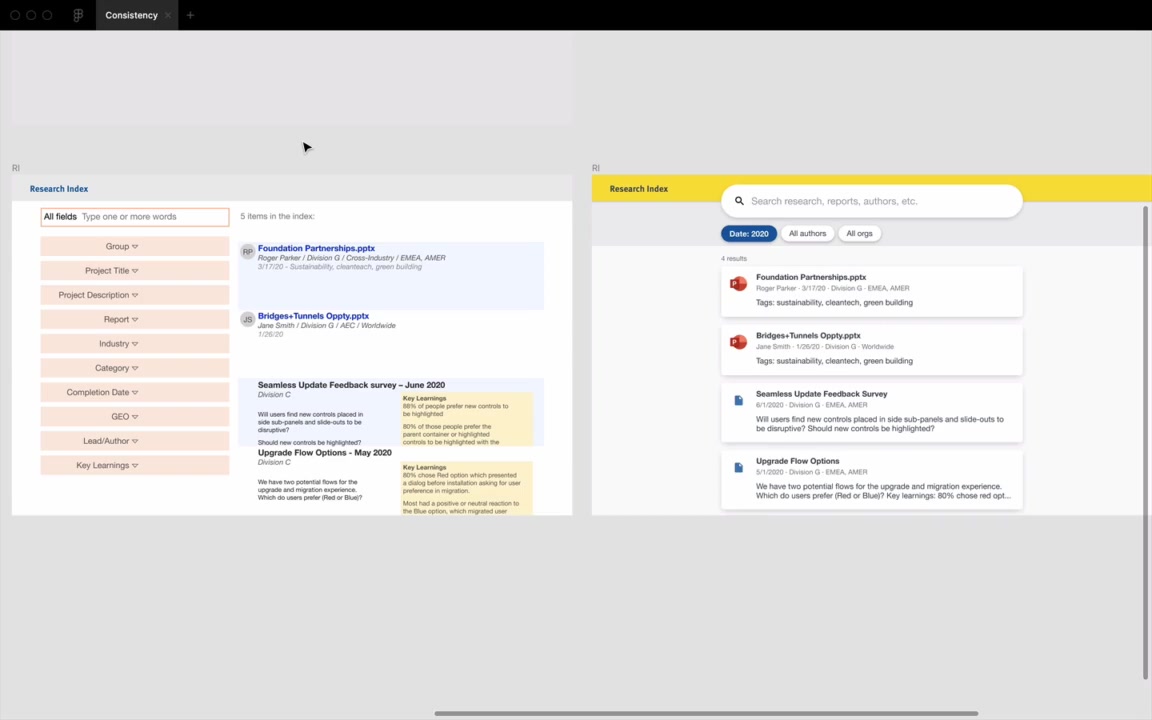
Task: Add a new tab with plus
Action: click(190, 15)
